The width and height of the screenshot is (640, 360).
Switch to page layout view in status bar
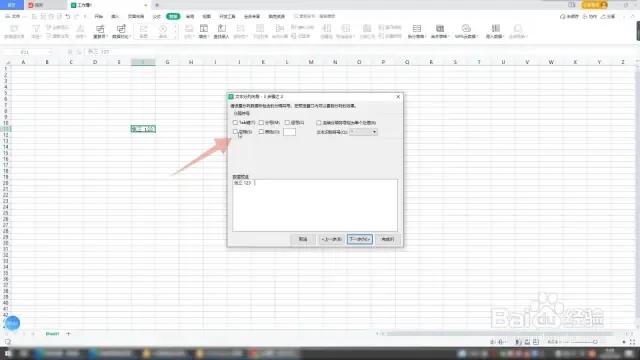pyautogui.click(x=527, y=342)
